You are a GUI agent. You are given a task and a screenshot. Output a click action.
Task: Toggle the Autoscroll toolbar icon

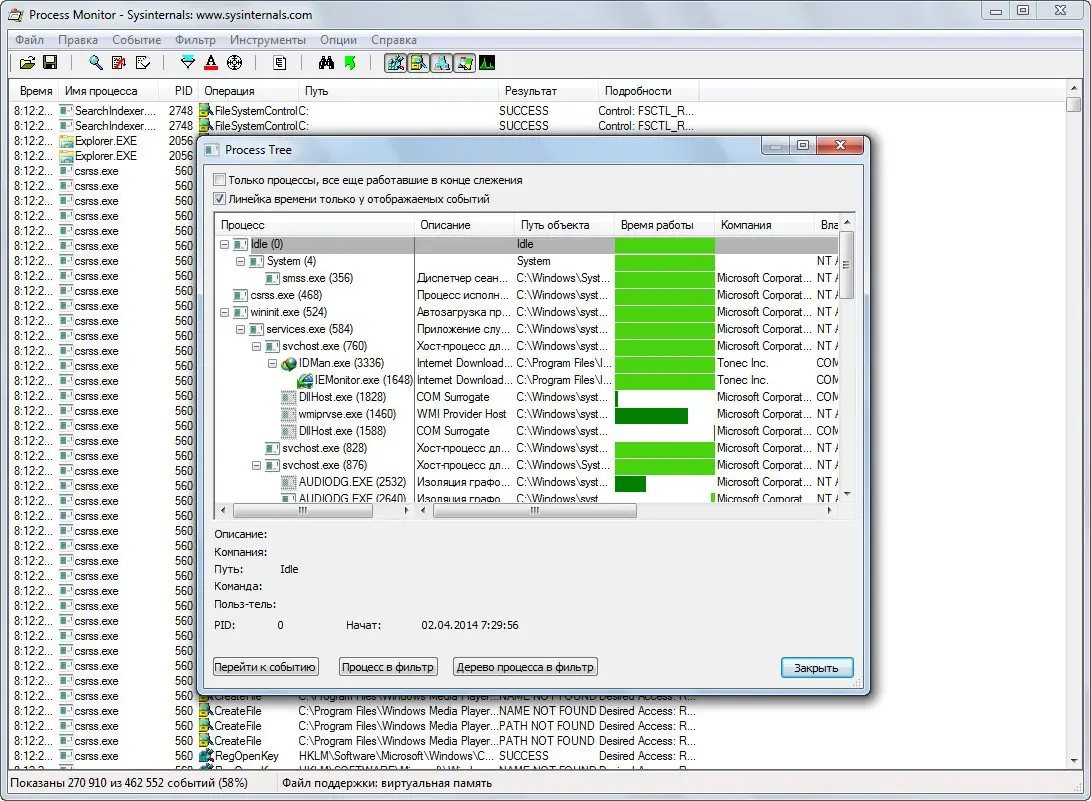click(119, 63)
